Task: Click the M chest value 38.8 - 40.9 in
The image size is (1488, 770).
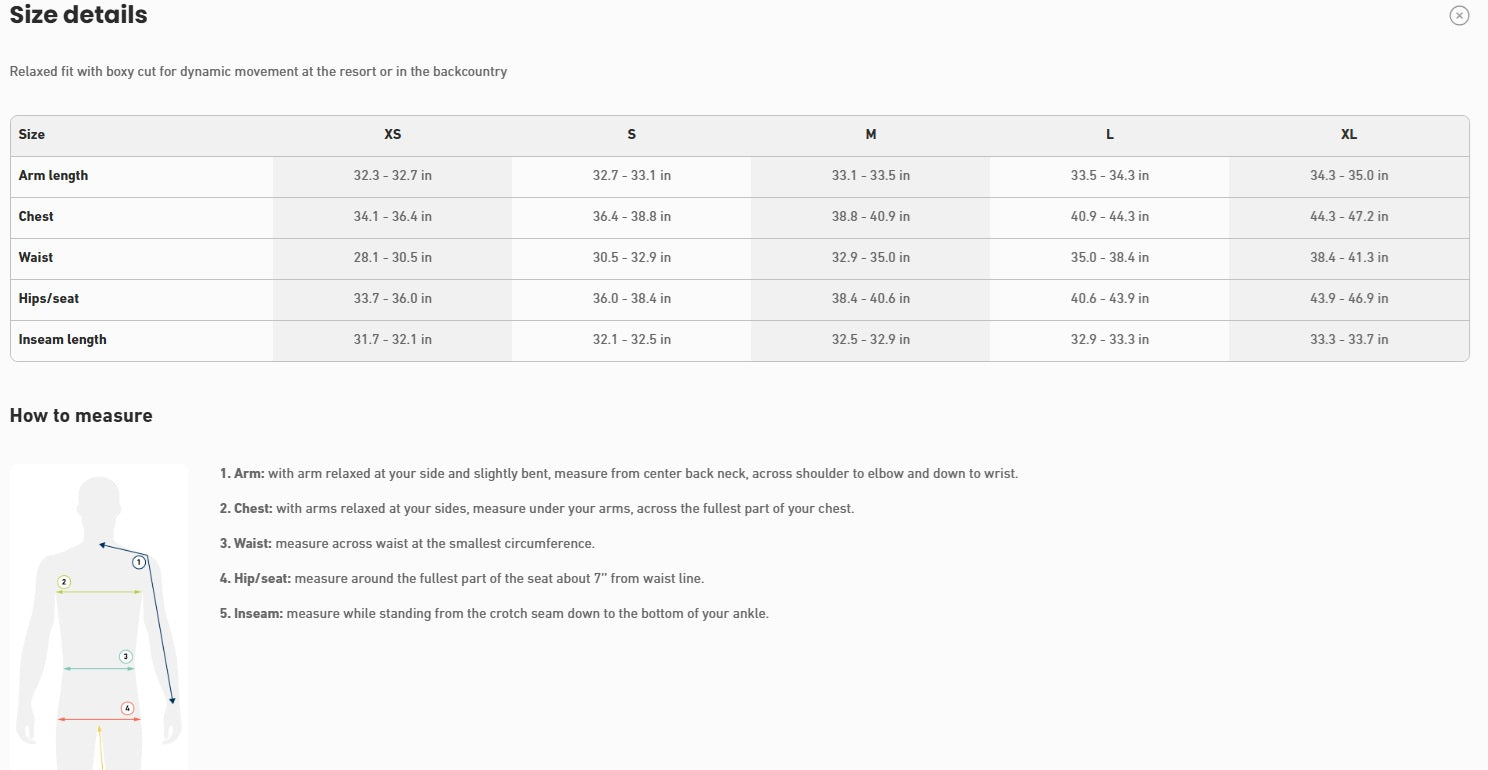Action: [870, 217]
